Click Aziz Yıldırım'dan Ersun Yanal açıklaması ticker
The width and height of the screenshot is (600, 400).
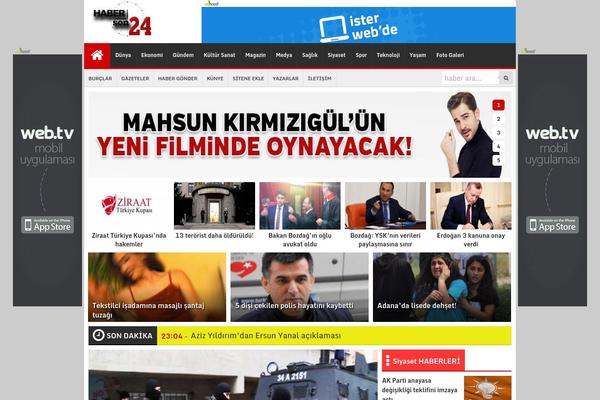pos(266,336)
